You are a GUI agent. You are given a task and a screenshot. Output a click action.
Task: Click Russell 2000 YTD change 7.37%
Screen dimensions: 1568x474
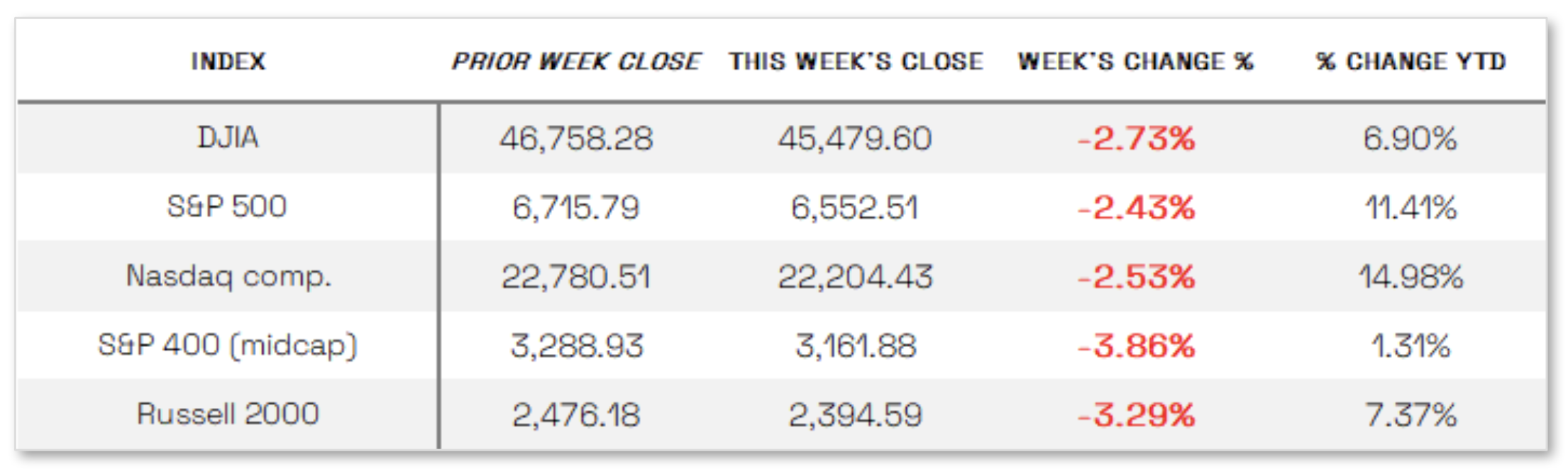[x=1410, y=415]
